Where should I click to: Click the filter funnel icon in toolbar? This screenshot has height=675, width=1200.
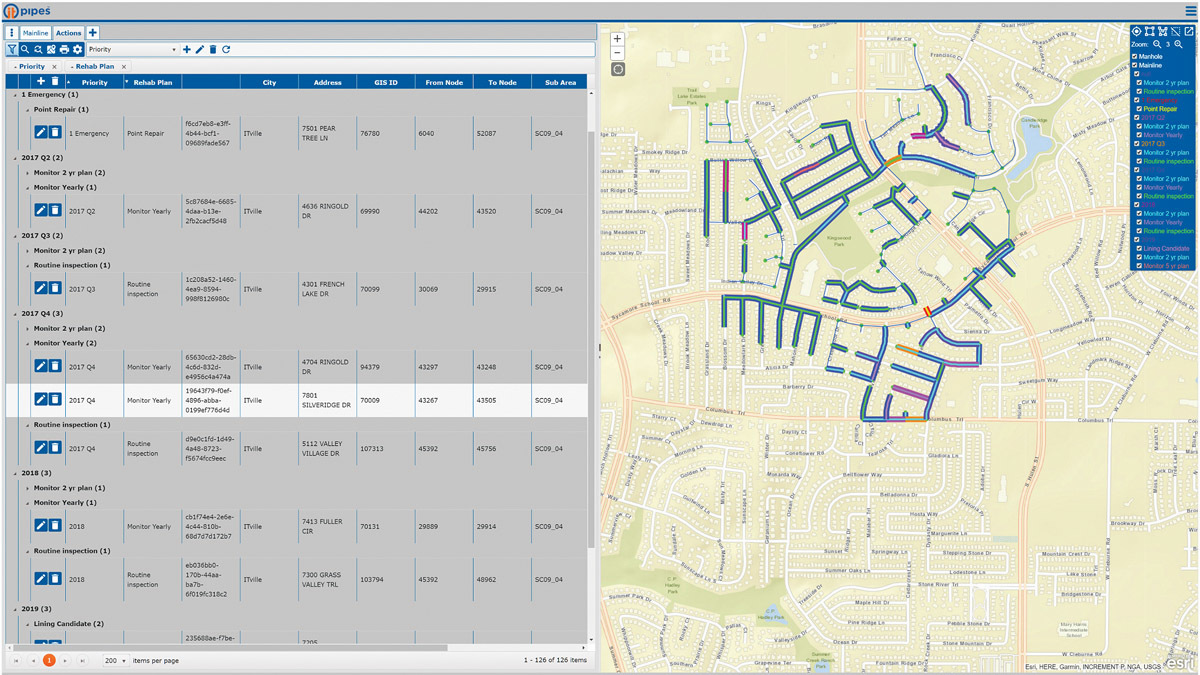tap(12, 49)
